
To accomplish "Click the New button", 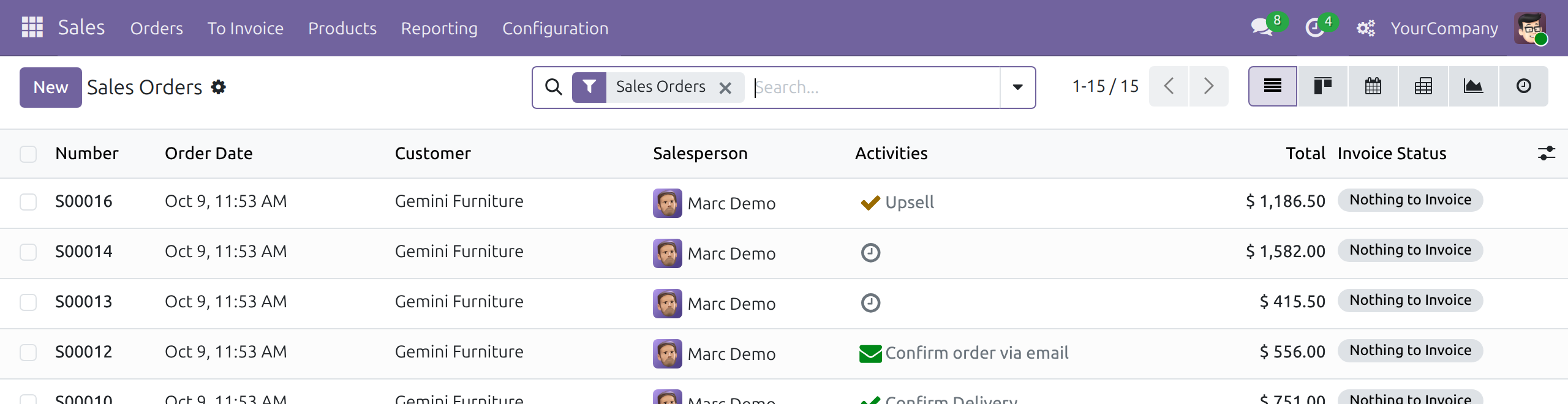I will click(x=51, y=87).
